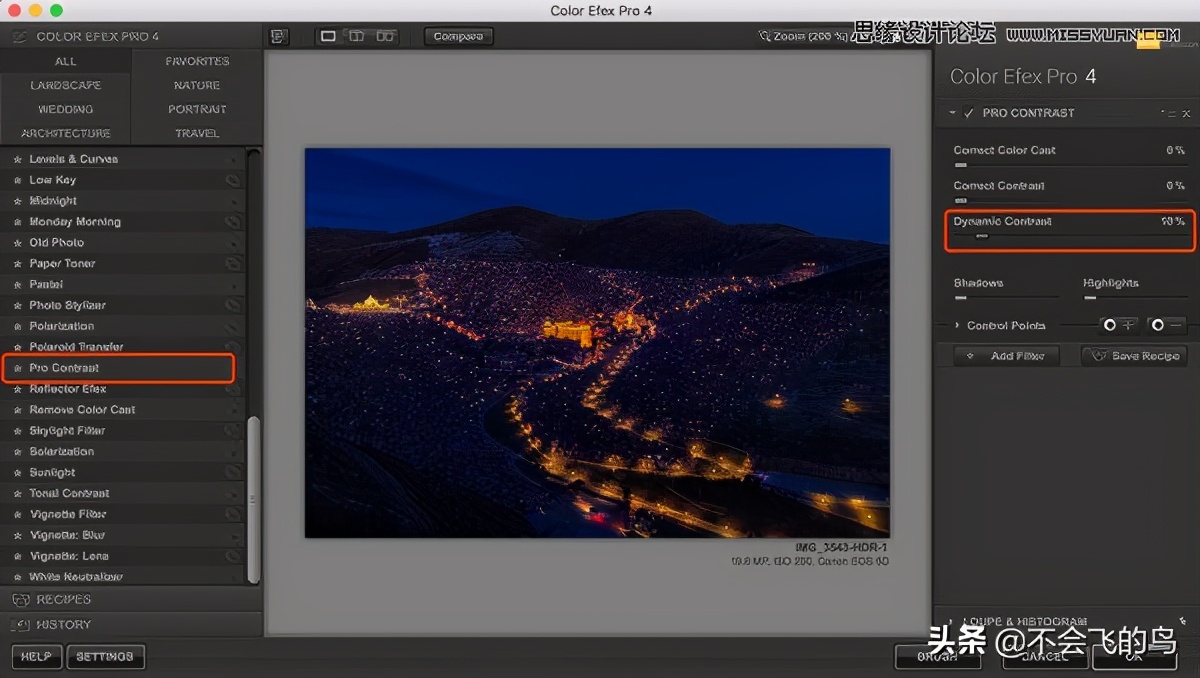This screenshot has width=1200, height=678.
Task: Collapse the PRO CONTRAST filter section
Action: [951, 113]
